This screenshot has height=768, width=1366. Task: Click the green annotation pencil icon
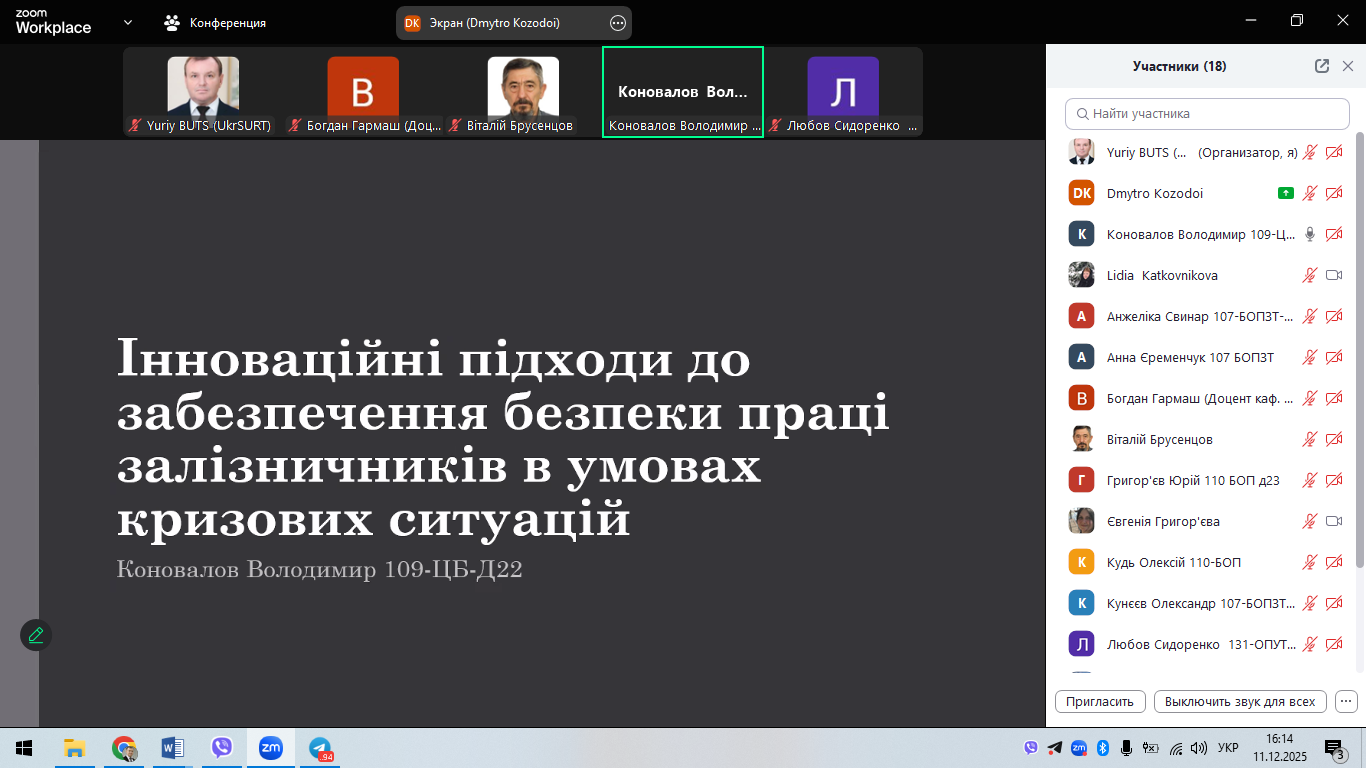tap(36, 635)
